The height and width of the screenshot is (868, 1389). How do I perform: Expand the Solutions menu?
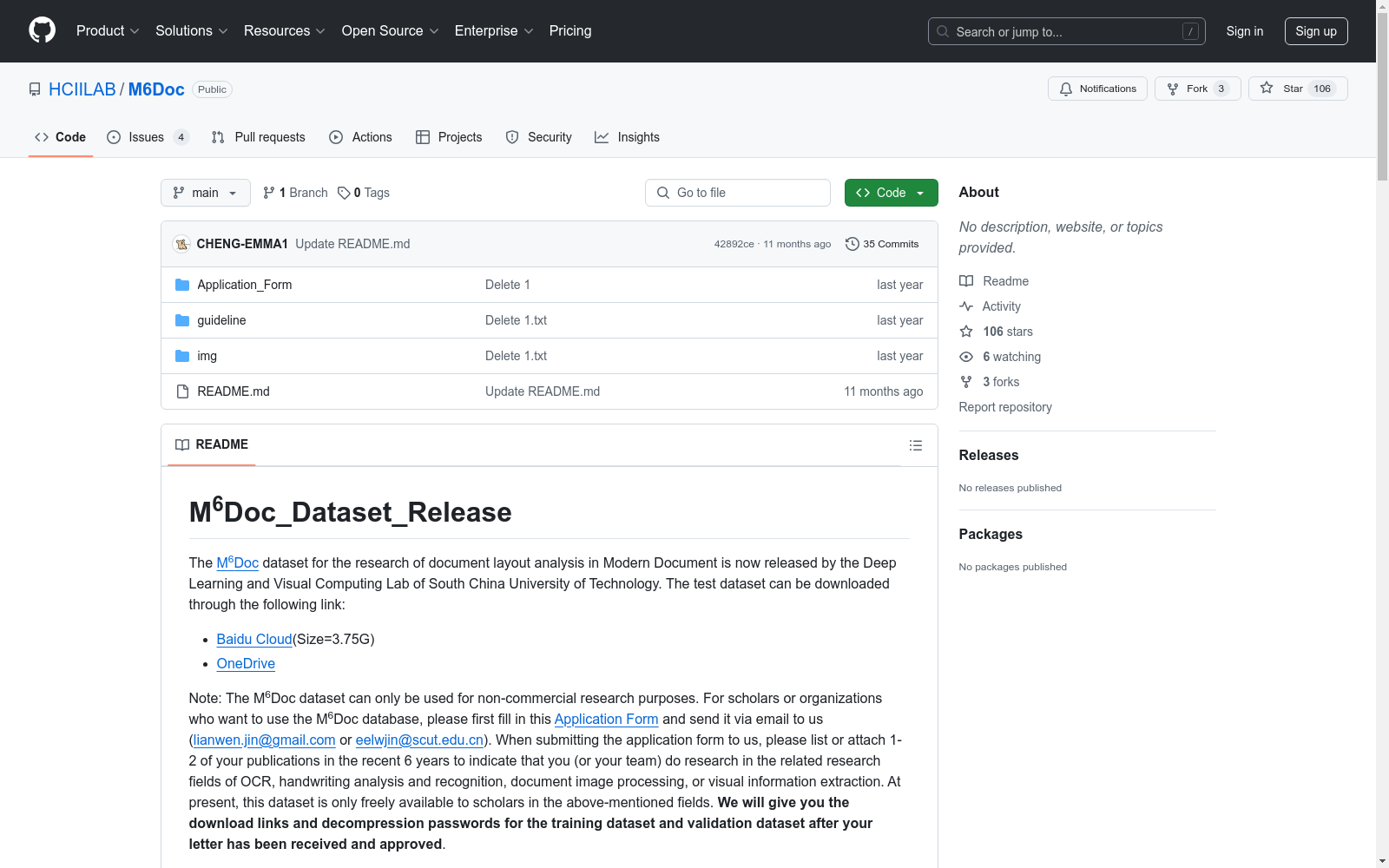pos(192,31)
